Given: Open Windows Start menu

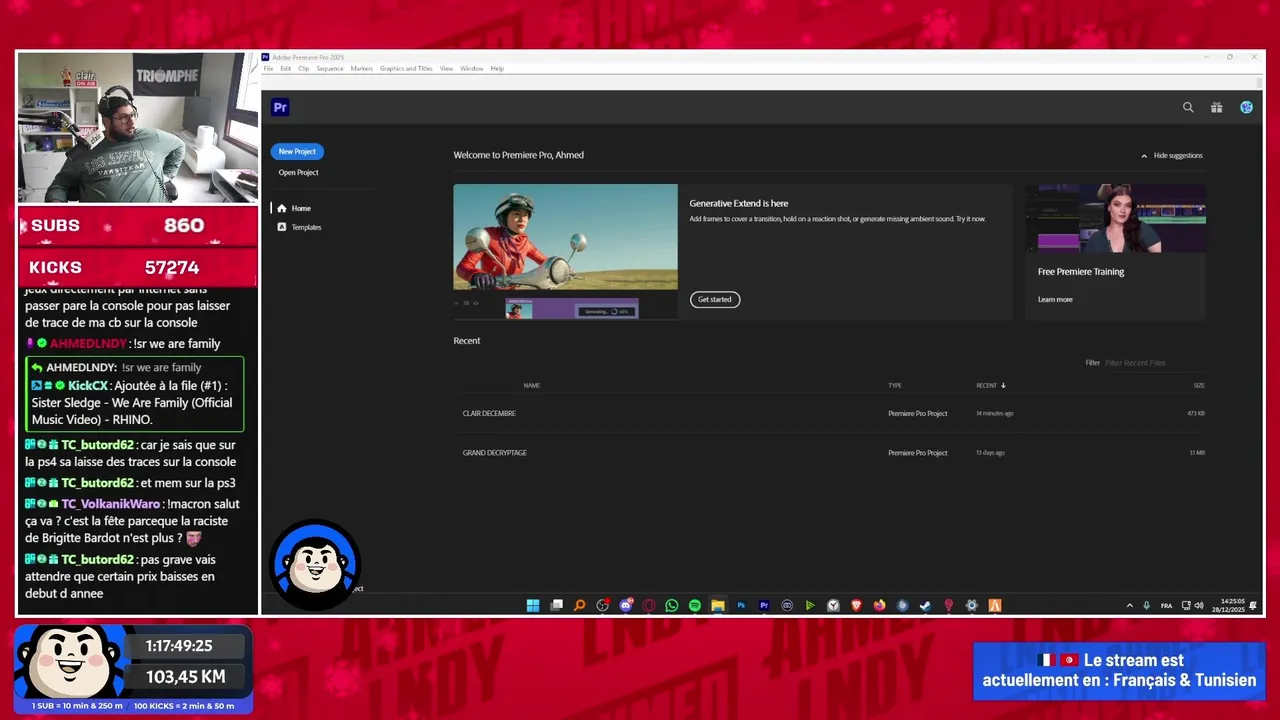Looking at the screenshot, I should click(533, 605).
